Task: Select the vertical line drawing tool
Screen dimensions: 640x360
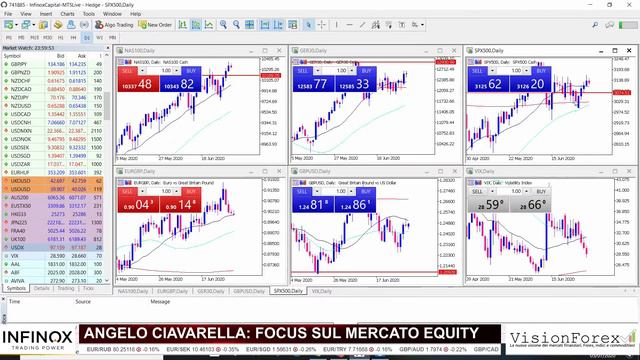Action: point(336,25)
